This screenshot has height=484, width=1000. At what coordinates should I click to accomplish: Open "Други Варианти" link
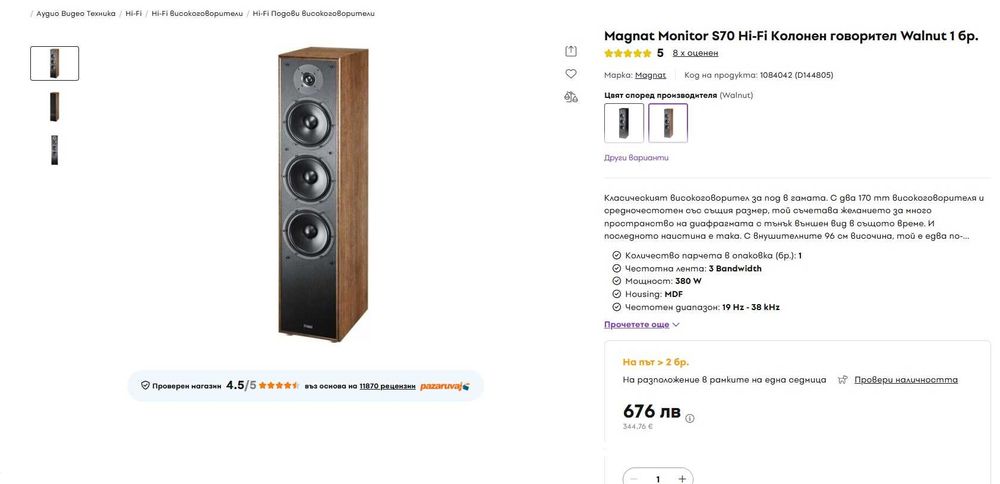click(x=636, y=157)
